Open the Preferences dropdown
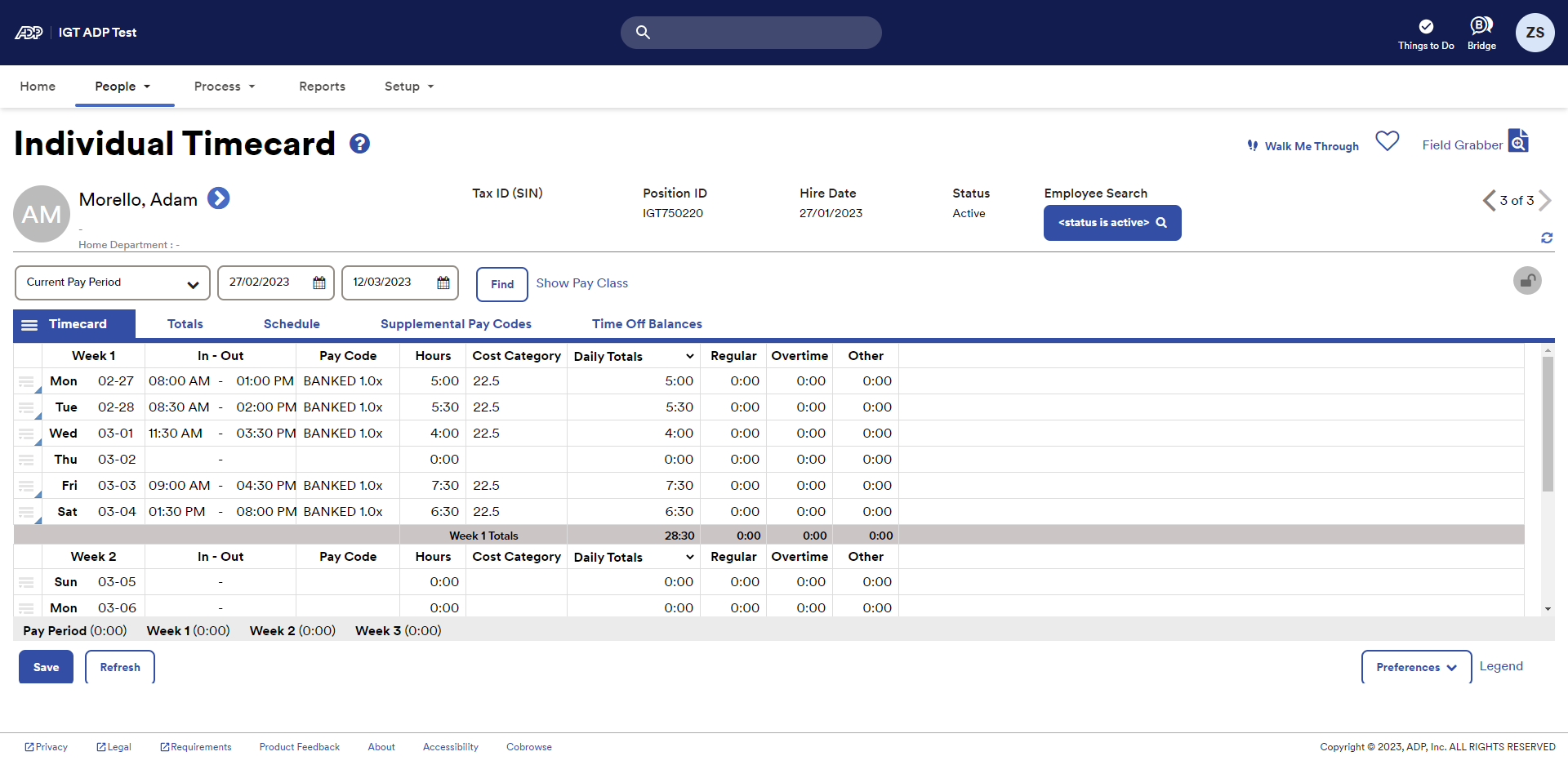 (1415, 667)
